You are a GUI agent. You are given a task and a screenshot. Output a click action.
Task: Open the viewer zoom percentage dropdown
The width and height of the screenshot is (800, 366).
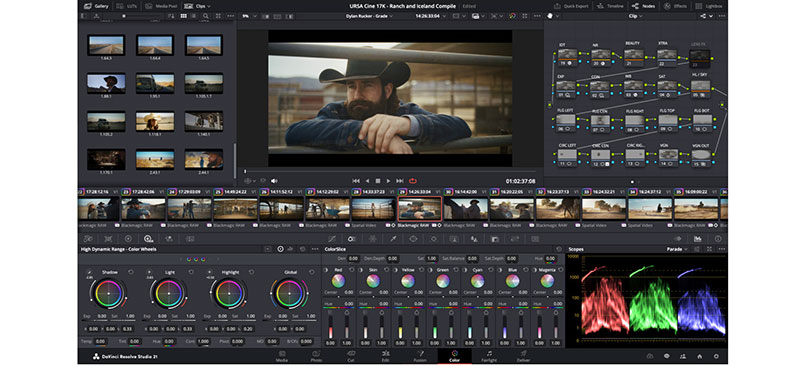[x=248, y=16]
